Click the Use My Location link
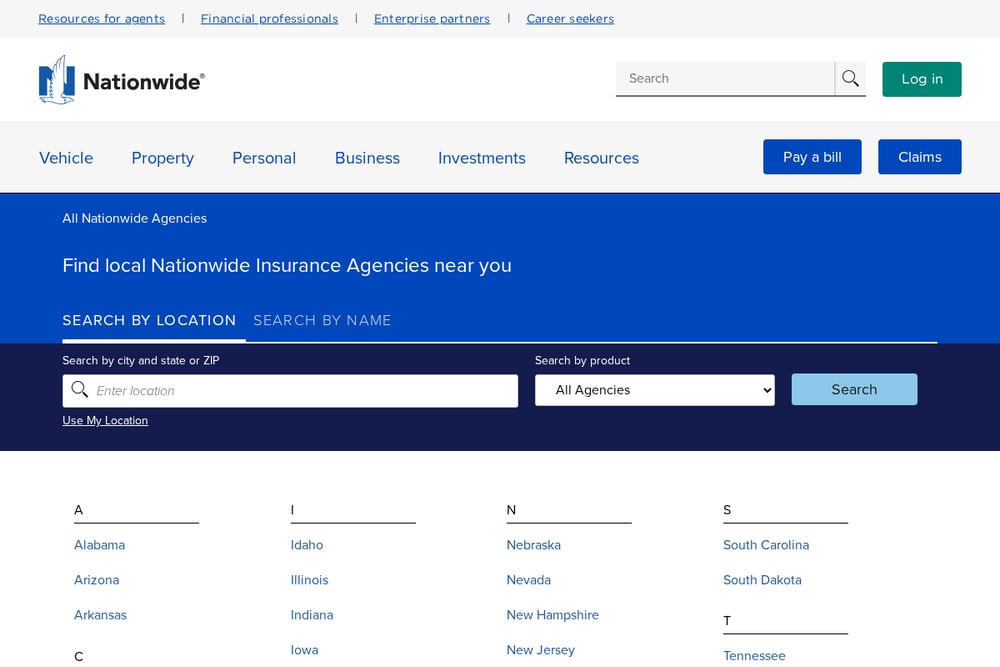Screen dimensions: 1000x667 point(105,420)
